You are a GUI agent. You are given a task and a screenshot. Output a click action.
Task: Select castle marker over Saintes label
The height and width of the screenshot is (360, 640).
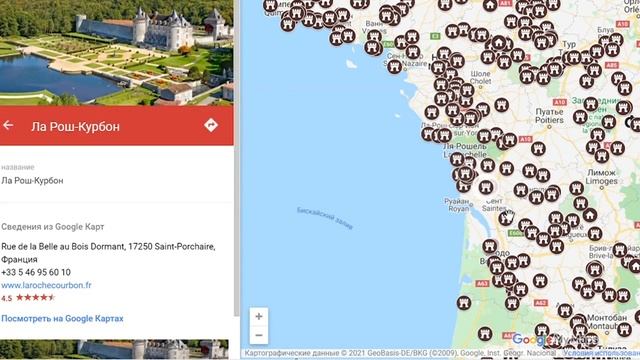[x=486, y=187]
